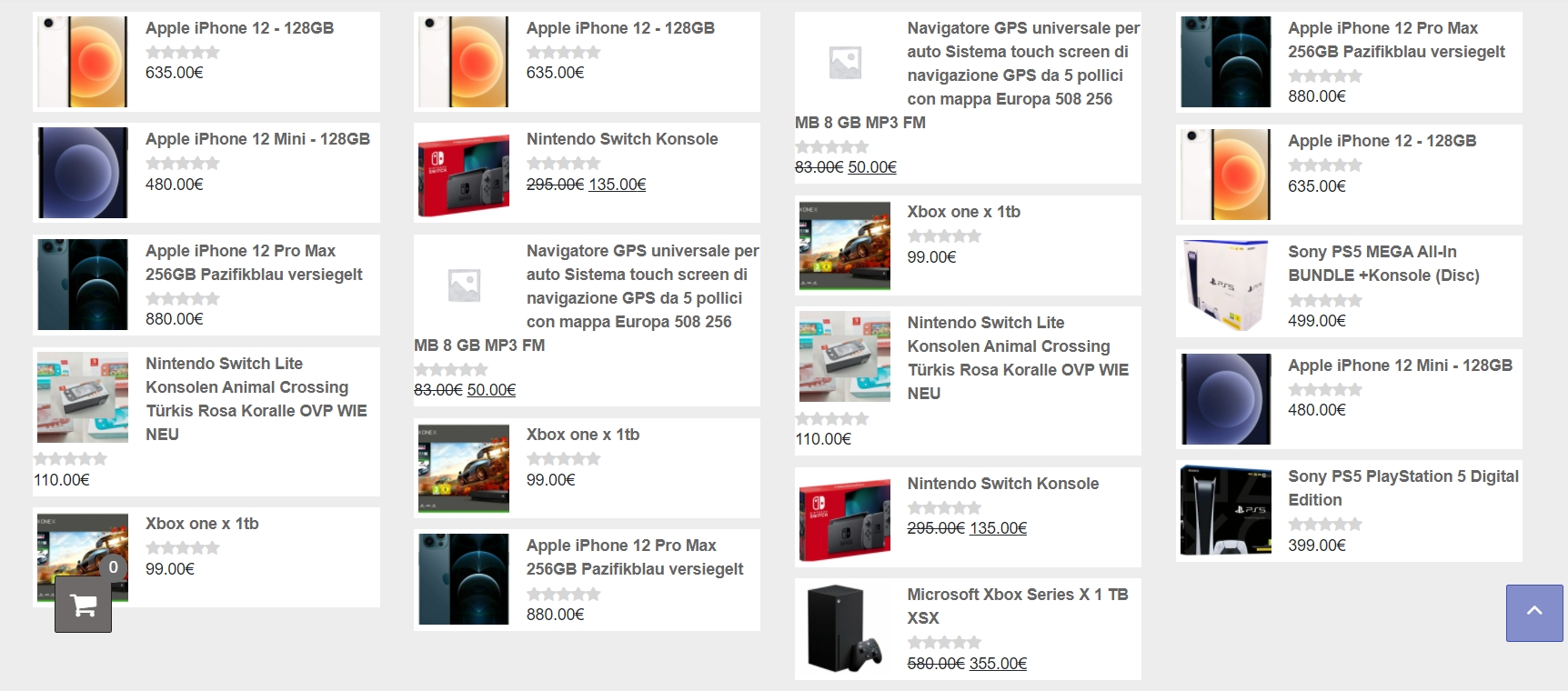Click the placeholder image of the first-column GPS navigator
The height and width of the screenshot is (691, 1568).
pos(464,285)
